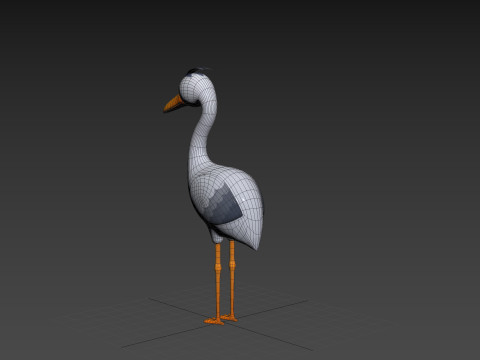Click the black crest on the head

[198, 71]
